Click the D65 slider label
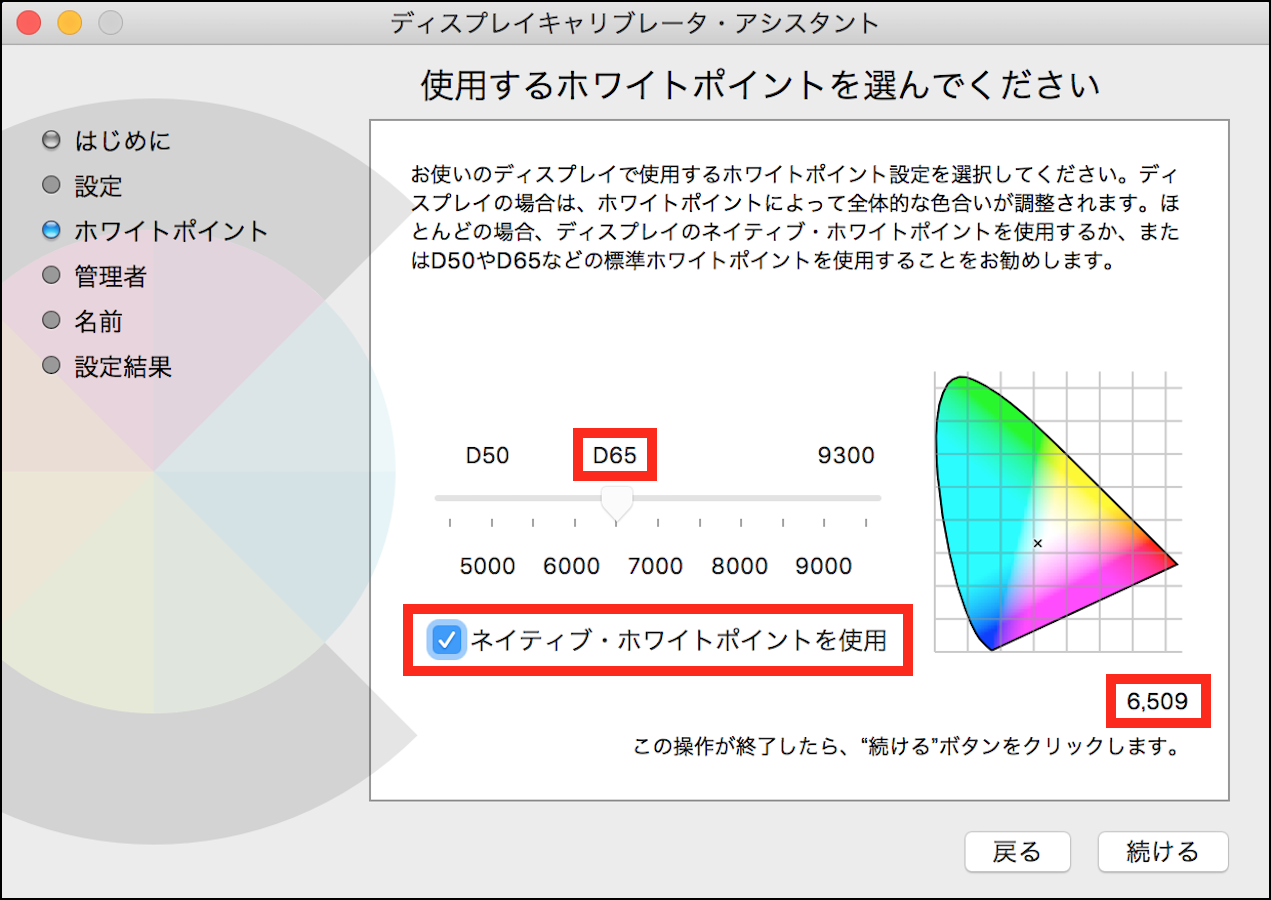 coord(614,456)
